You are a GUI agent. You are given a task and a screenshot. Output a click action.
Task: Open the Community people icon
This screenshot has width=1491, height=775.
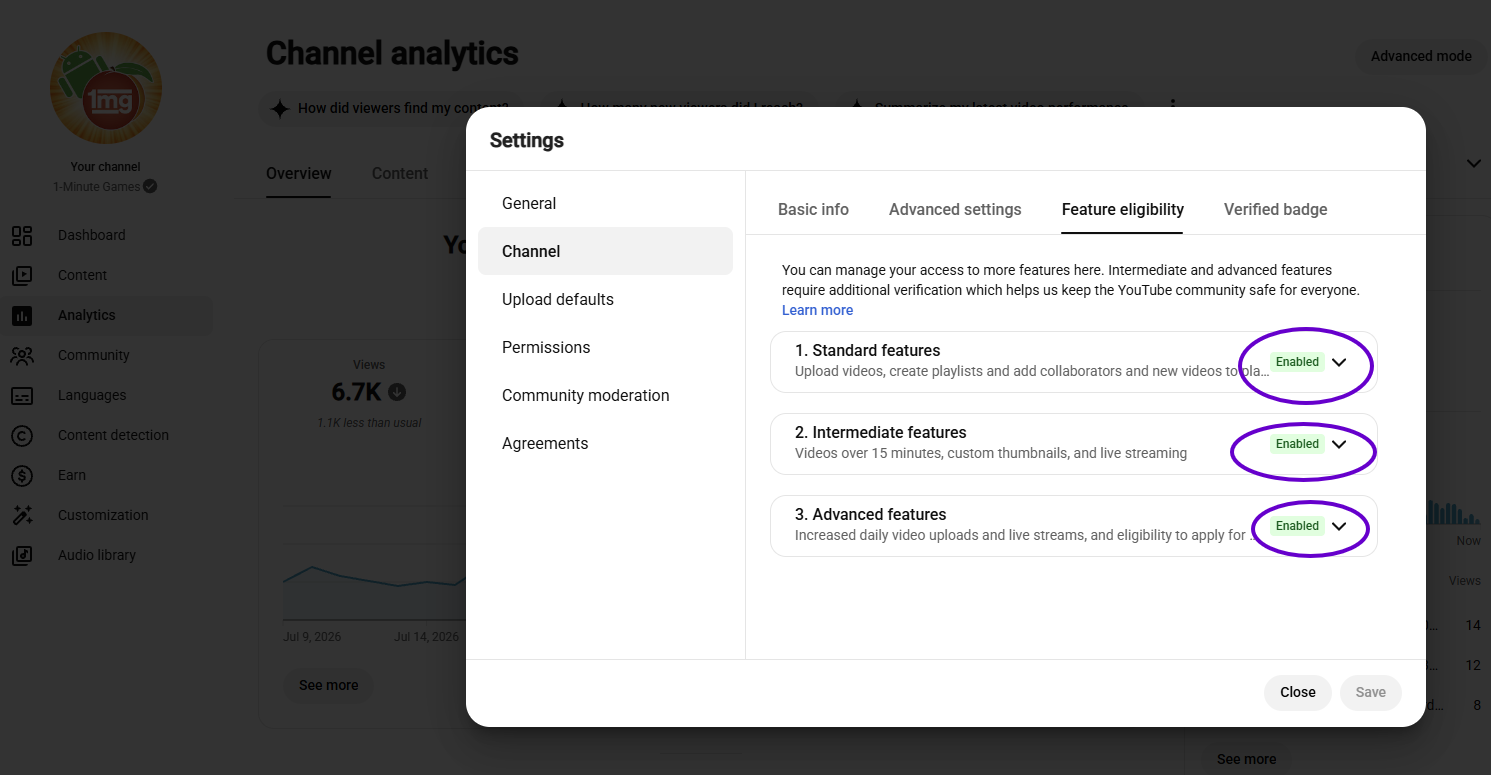(x=22, y=355)
